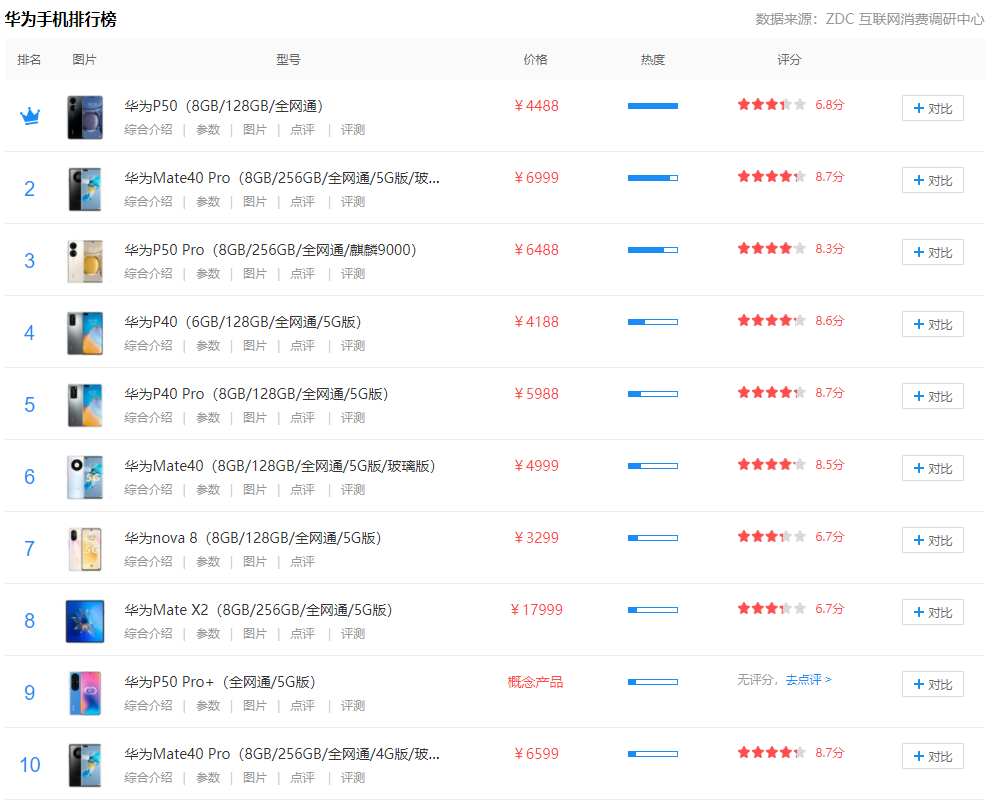This screenshot has width=992, height=803.
Task: Open the 华为Mate40 玻璃版 title link
Action: pyautogui.click(x=280, y=466)
